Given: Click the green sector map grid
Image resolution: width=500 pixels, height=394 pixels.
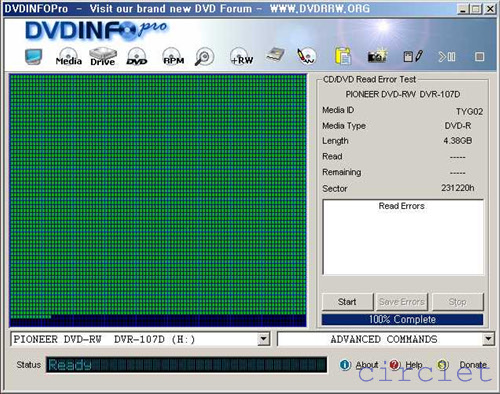Looking at the screenshot, I should tap(158, 200).
